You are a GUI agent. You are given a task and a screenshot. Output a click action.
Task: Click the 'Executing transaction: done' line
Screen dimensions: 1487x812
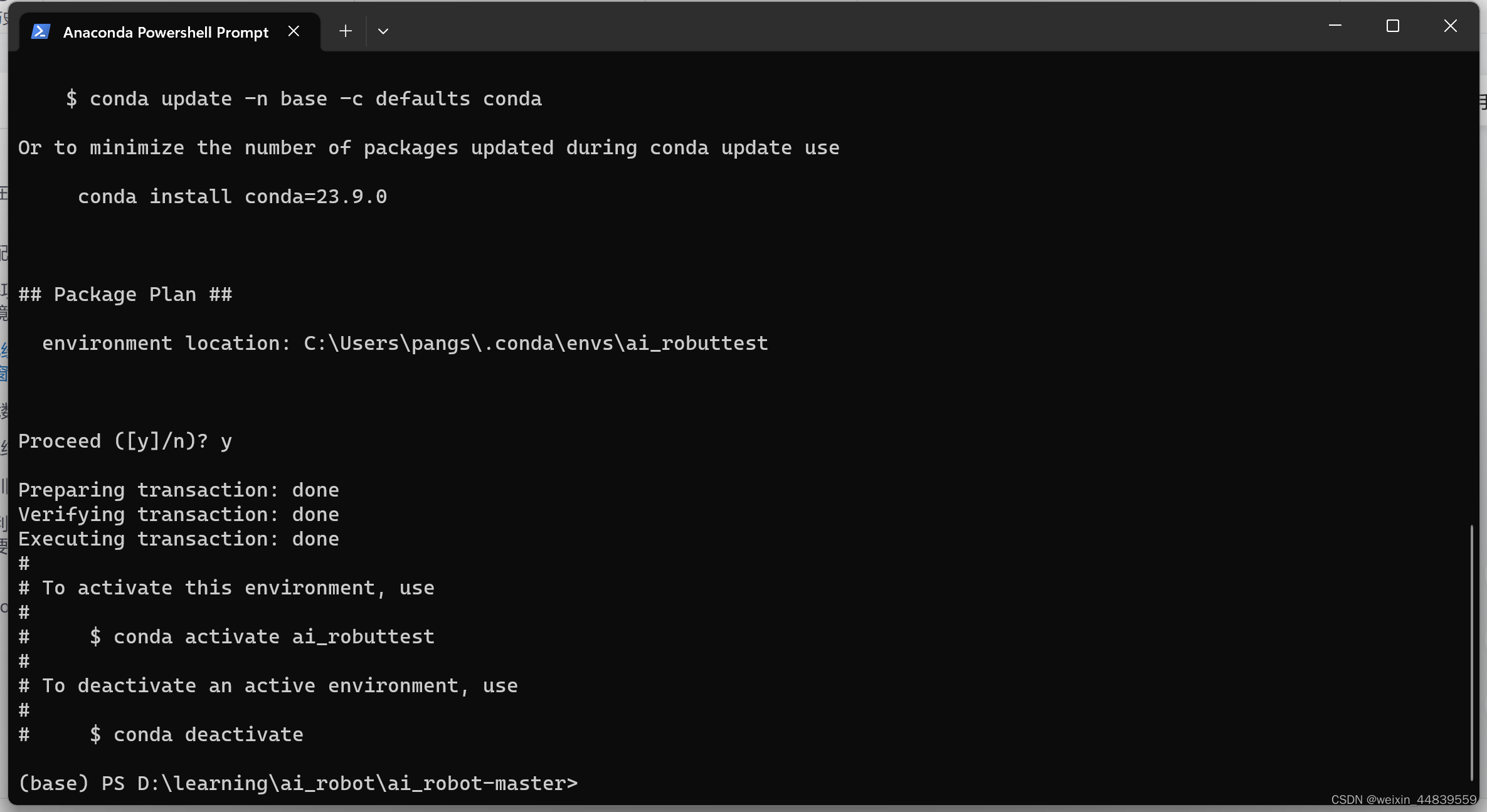coord(179,539)
